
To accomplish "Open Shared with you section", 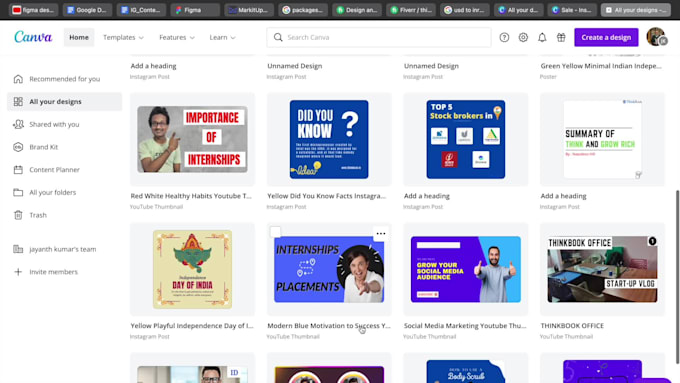I will (x=65, y=124).
